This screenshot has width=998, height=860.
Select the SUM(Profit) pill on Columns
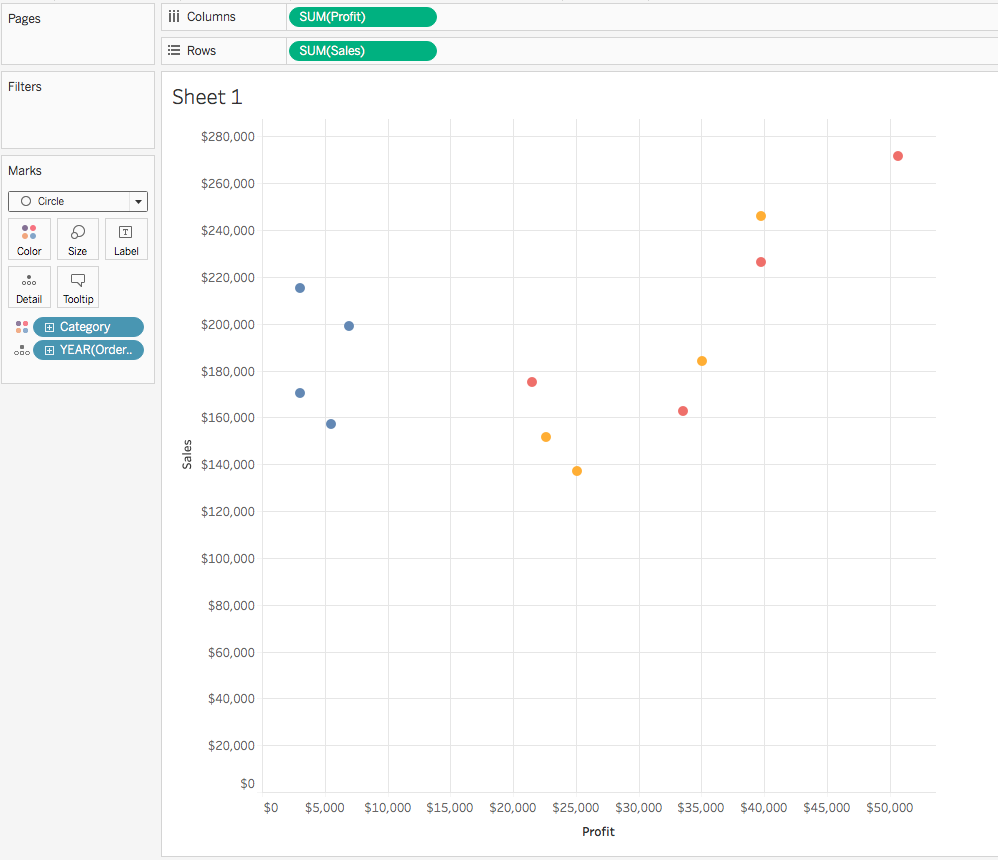362,16
